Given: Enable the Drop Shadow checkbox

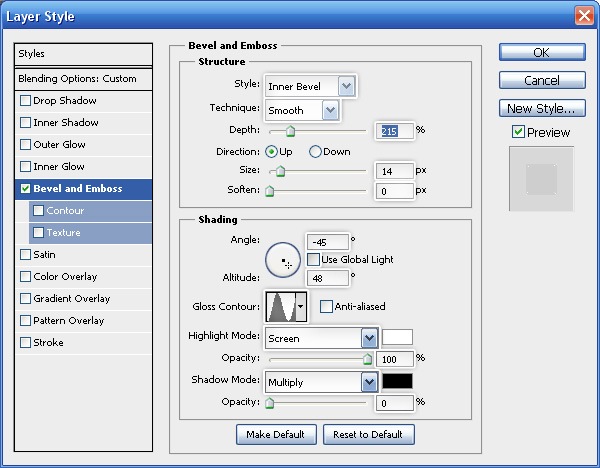Looking at the screenshot, I should pos(26,101).
